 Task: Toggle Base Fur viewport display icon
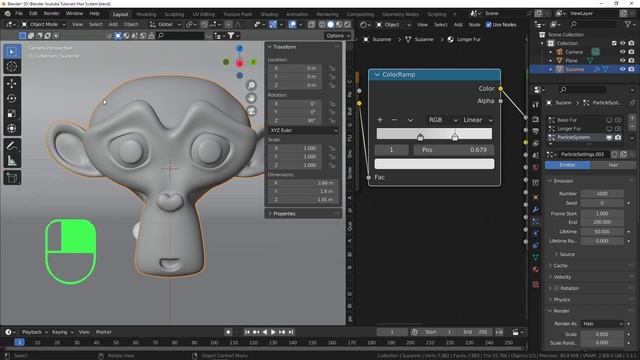tap(609, 120)
